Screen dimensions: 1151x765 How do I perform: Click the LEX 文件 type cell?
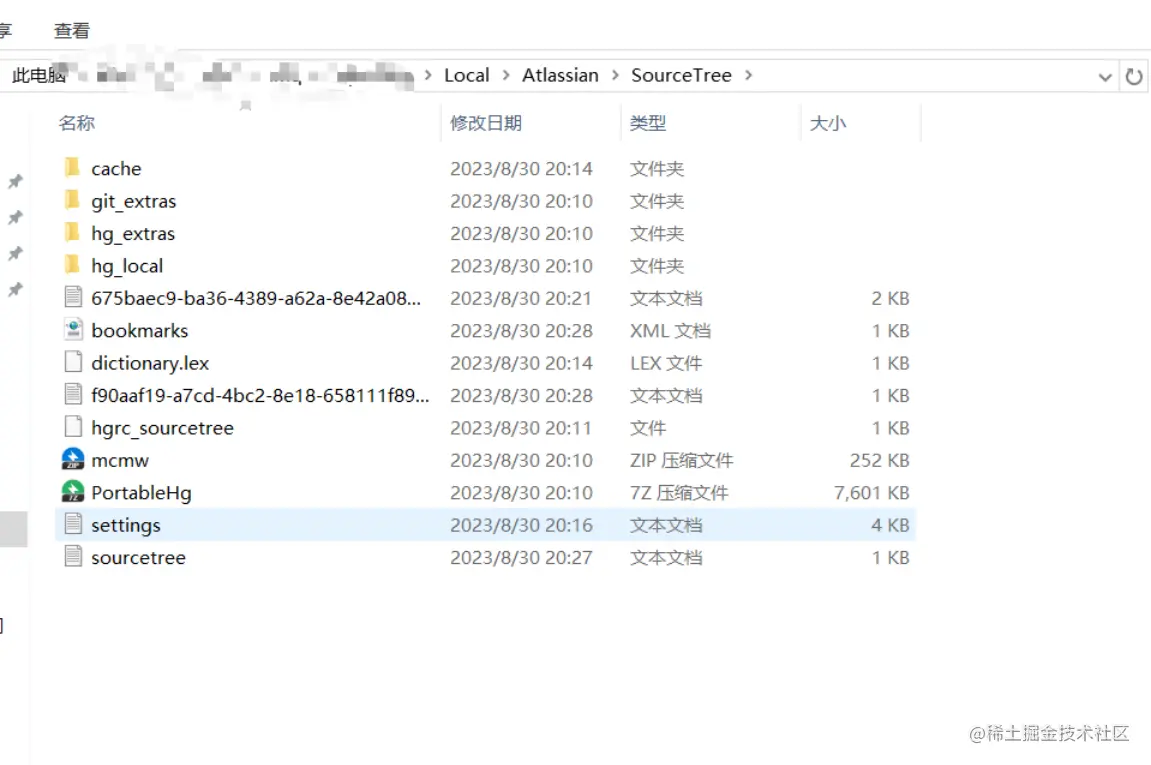coord(665,363)
